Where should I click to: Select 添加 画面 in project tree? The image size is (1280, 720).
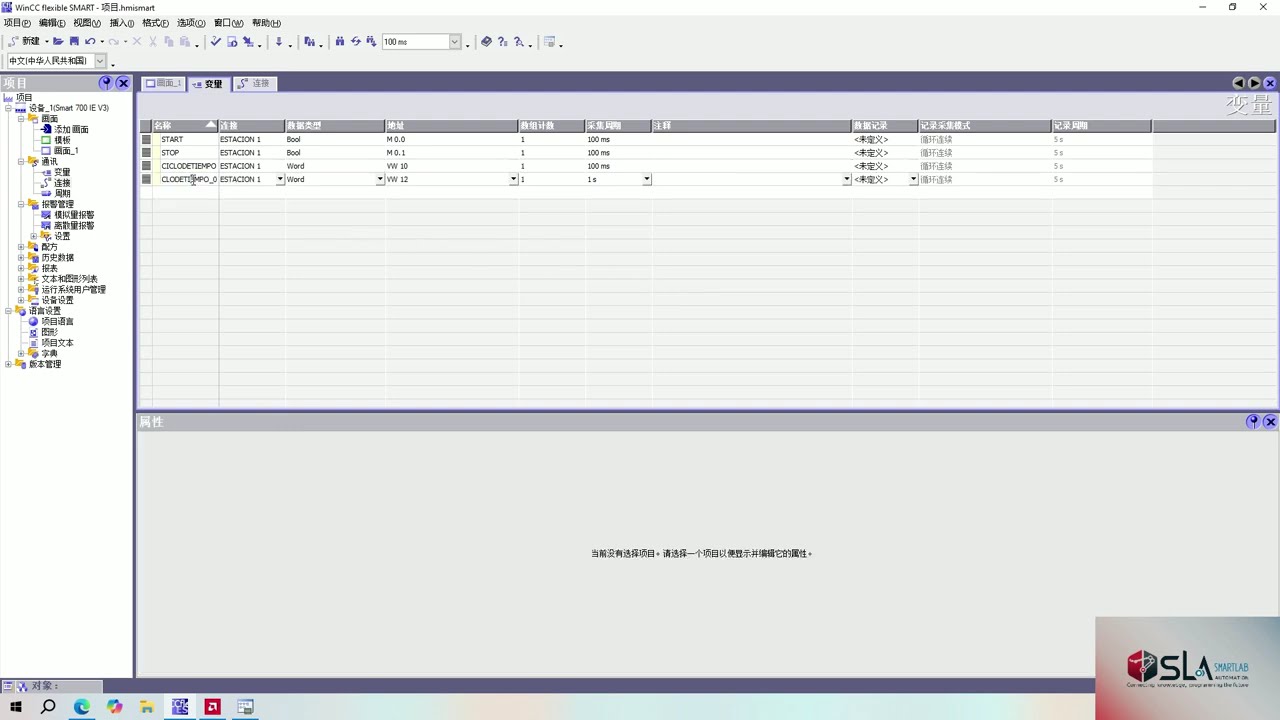[71, 129]
